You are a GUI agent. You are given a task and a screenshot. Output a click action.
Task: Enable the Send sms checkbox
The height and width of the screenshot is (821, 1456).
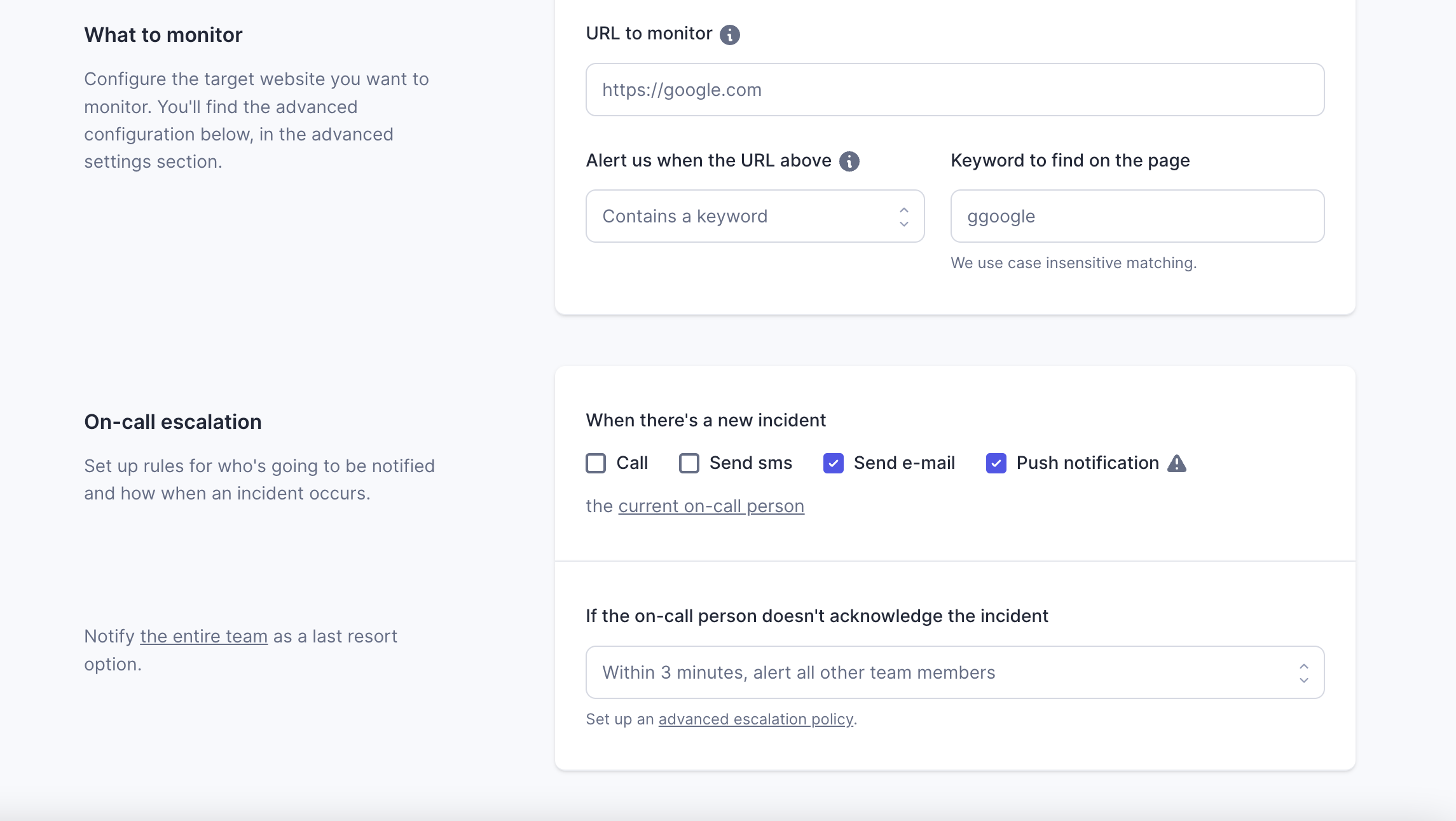pyautogui.click(x=689, y=463)
